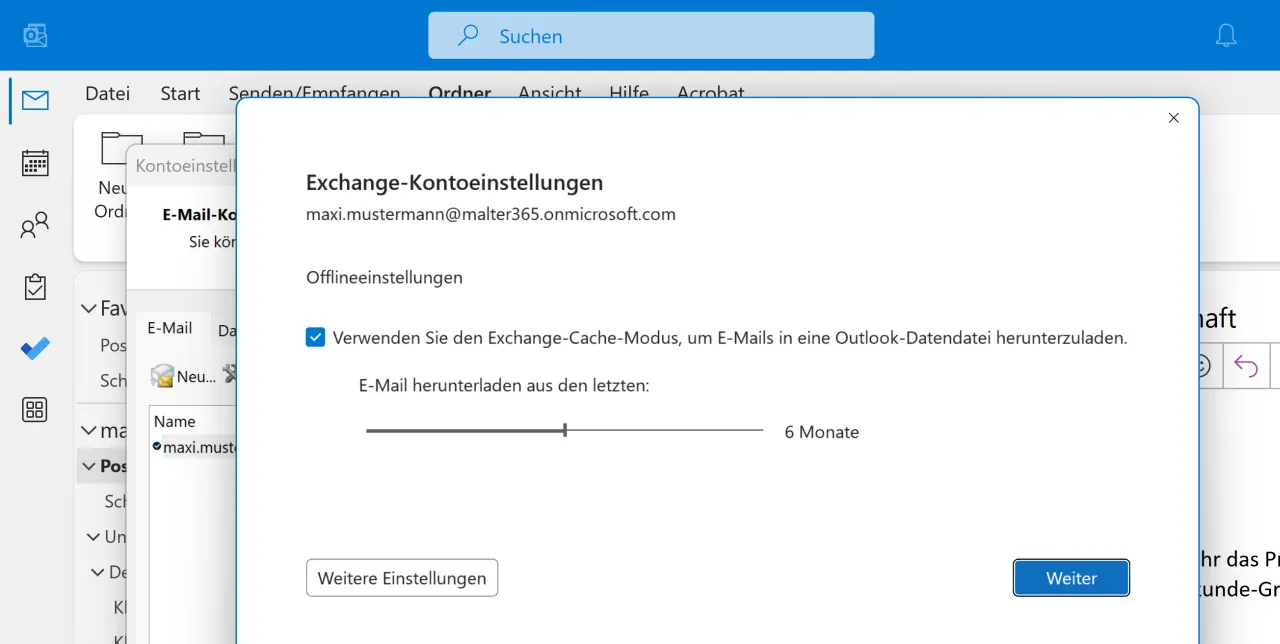The image size is (1280, 644).
Task: Launch the To Do checkmark icon
Action: tap(35, 348)
